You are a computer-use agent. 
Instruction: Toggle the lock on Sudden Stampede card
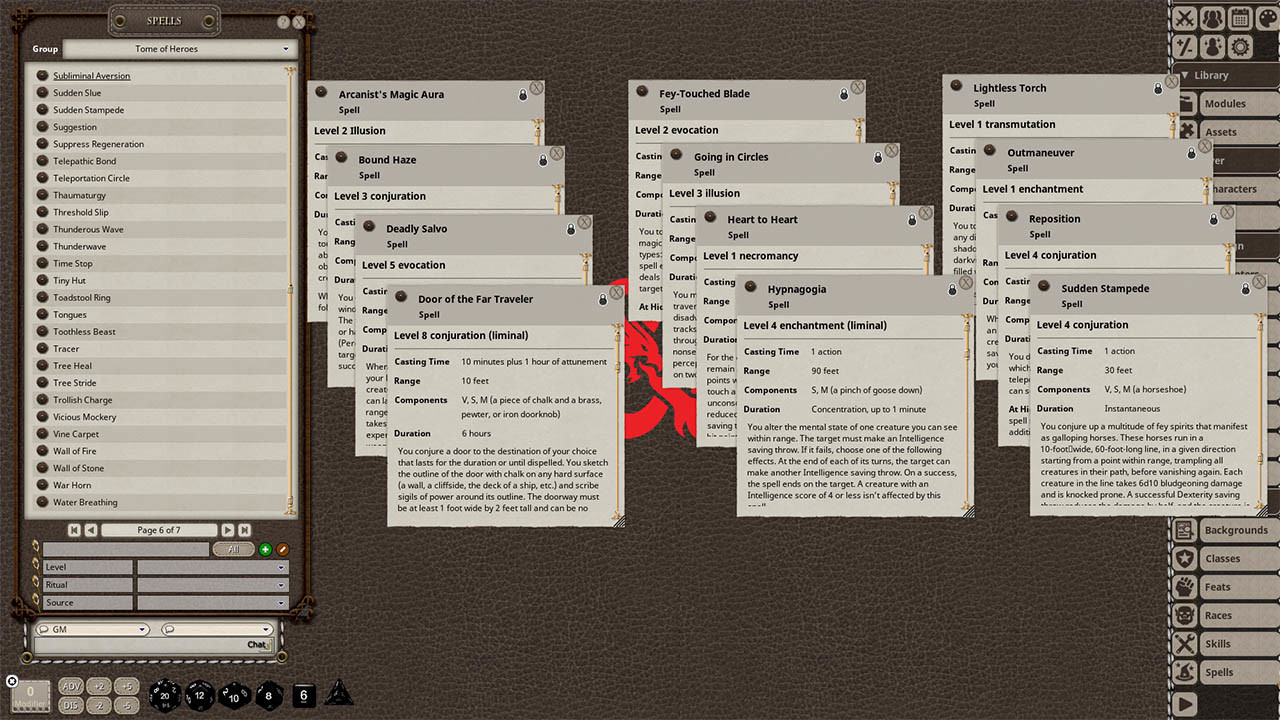tap(1245, 288)
